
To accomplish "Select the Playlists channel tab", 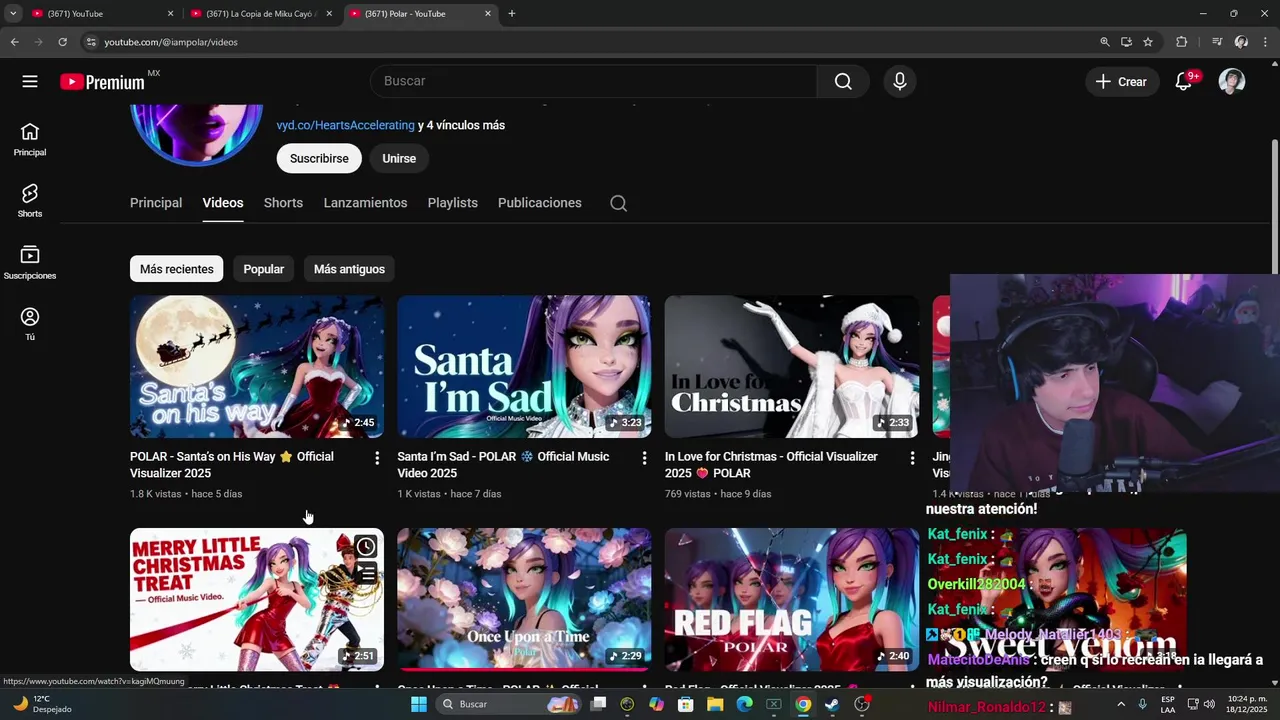I will pos(452,203).
